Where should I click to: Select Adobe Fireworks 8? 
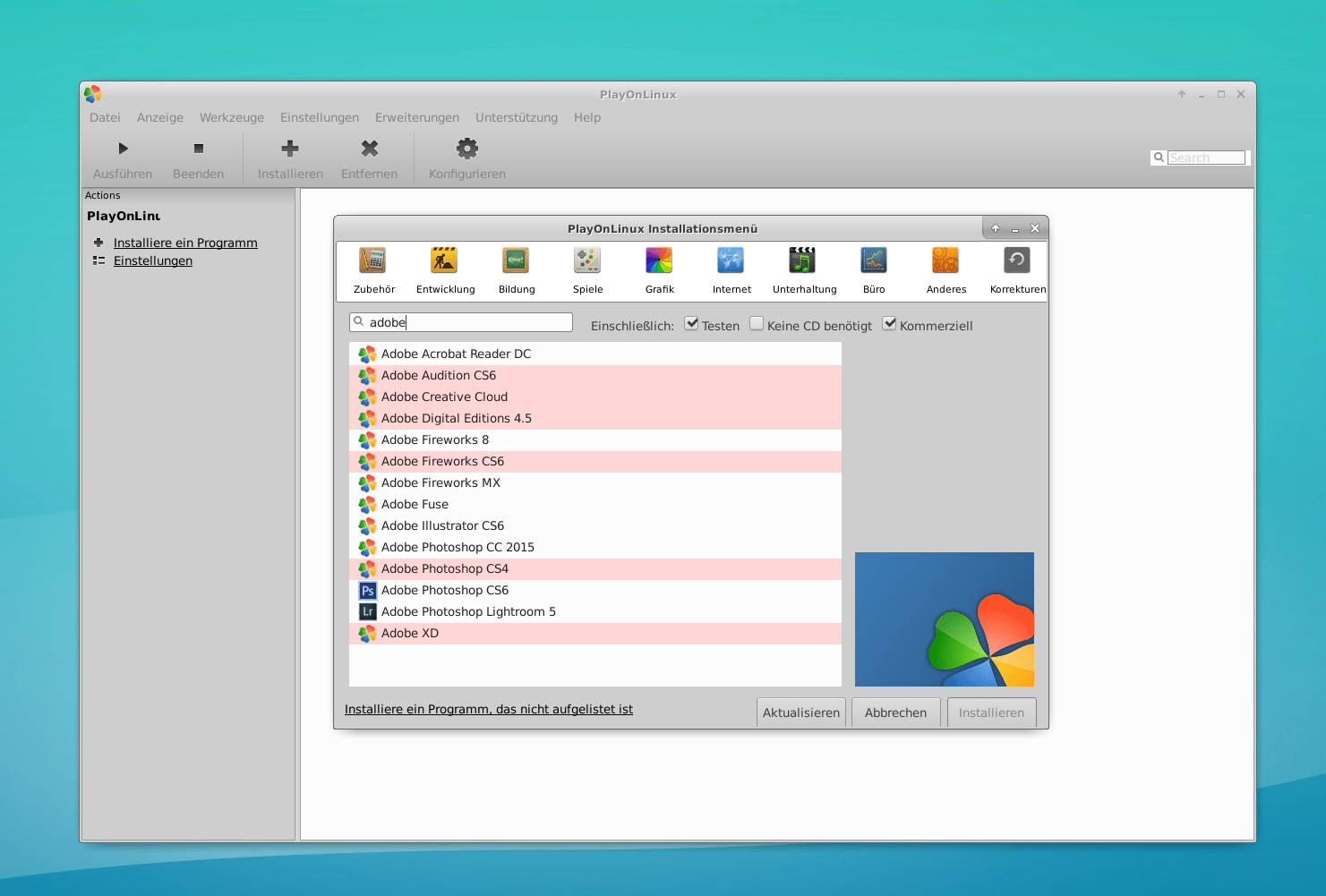point(595,440)
